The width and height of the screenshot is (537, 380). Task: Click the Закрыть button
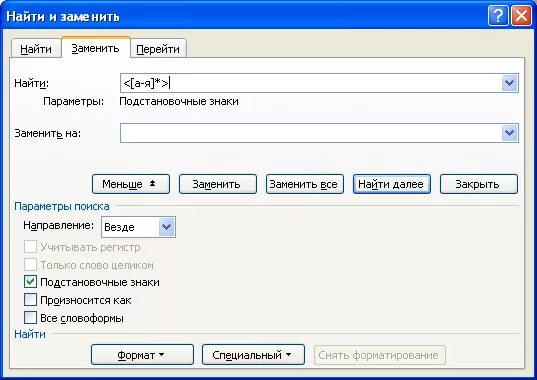point(479,184)
